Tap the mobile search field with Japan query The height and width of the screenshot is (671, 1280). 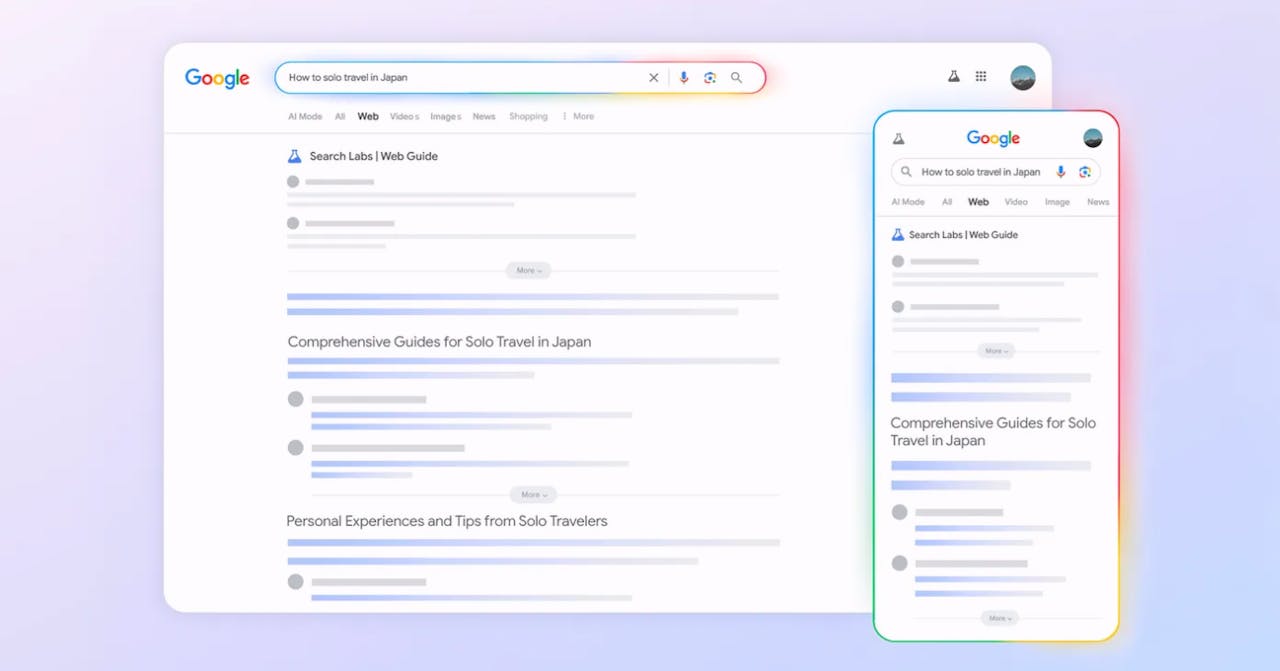click(x=996, y=172)
